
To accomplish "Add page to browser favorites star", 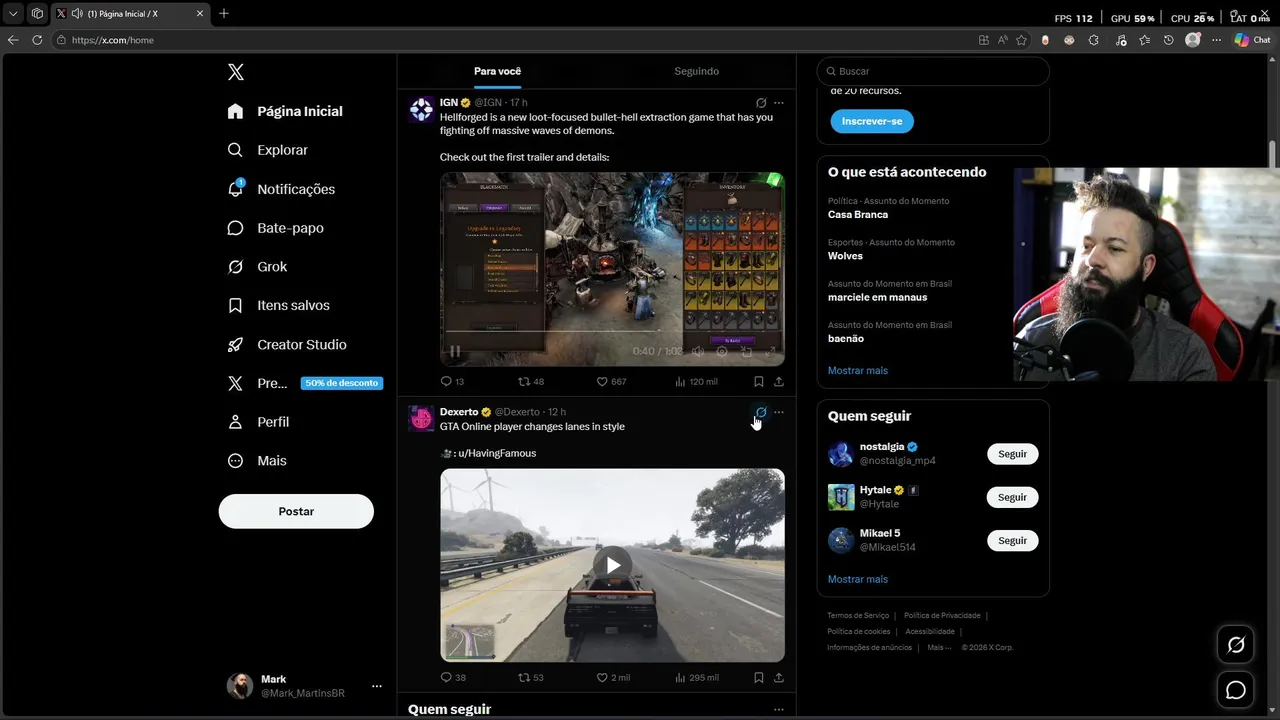I will pyautogui.click(x=1021, y=40).
